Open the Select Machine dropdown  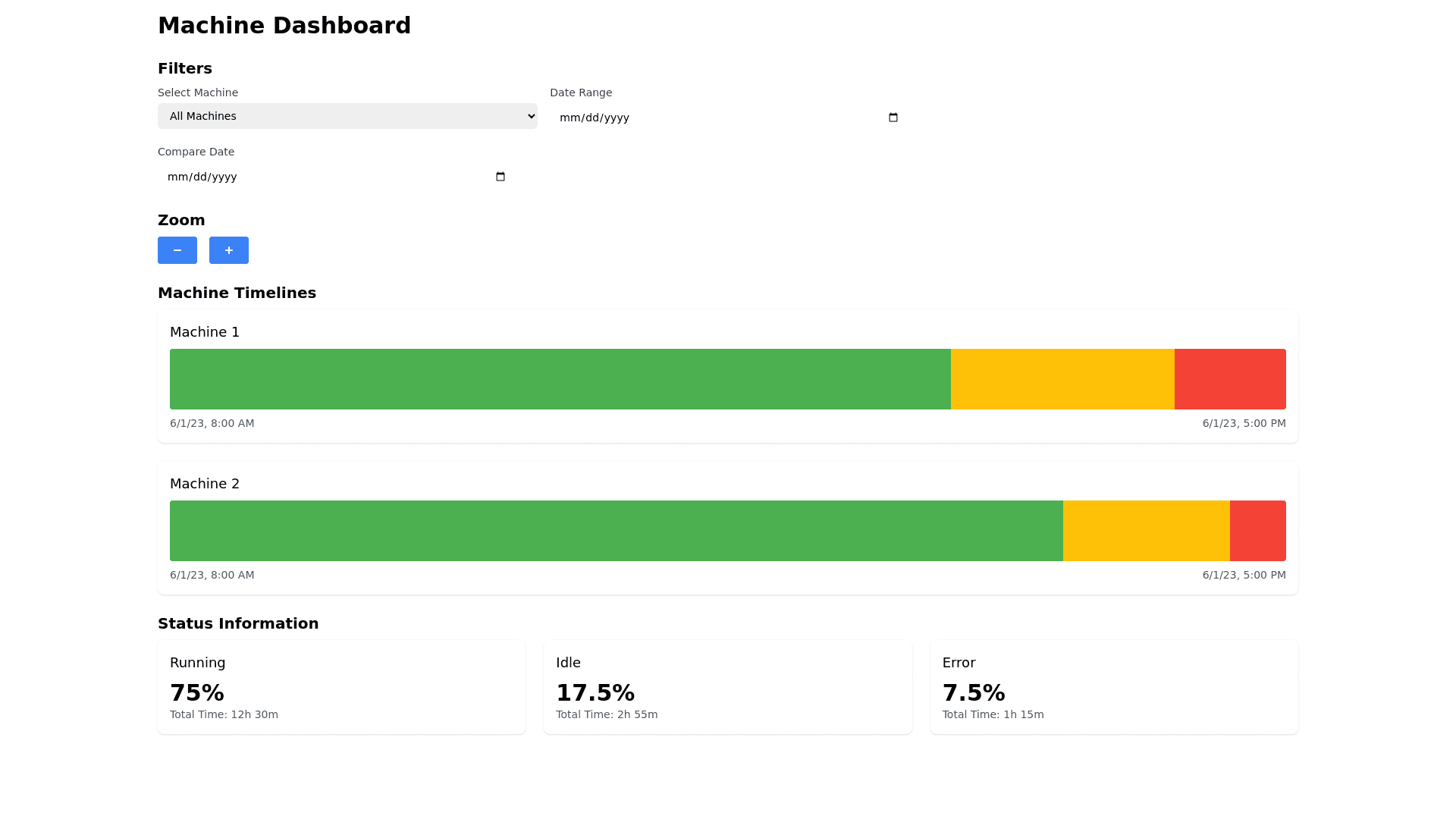pyautogui.click(x=347, y=116)
